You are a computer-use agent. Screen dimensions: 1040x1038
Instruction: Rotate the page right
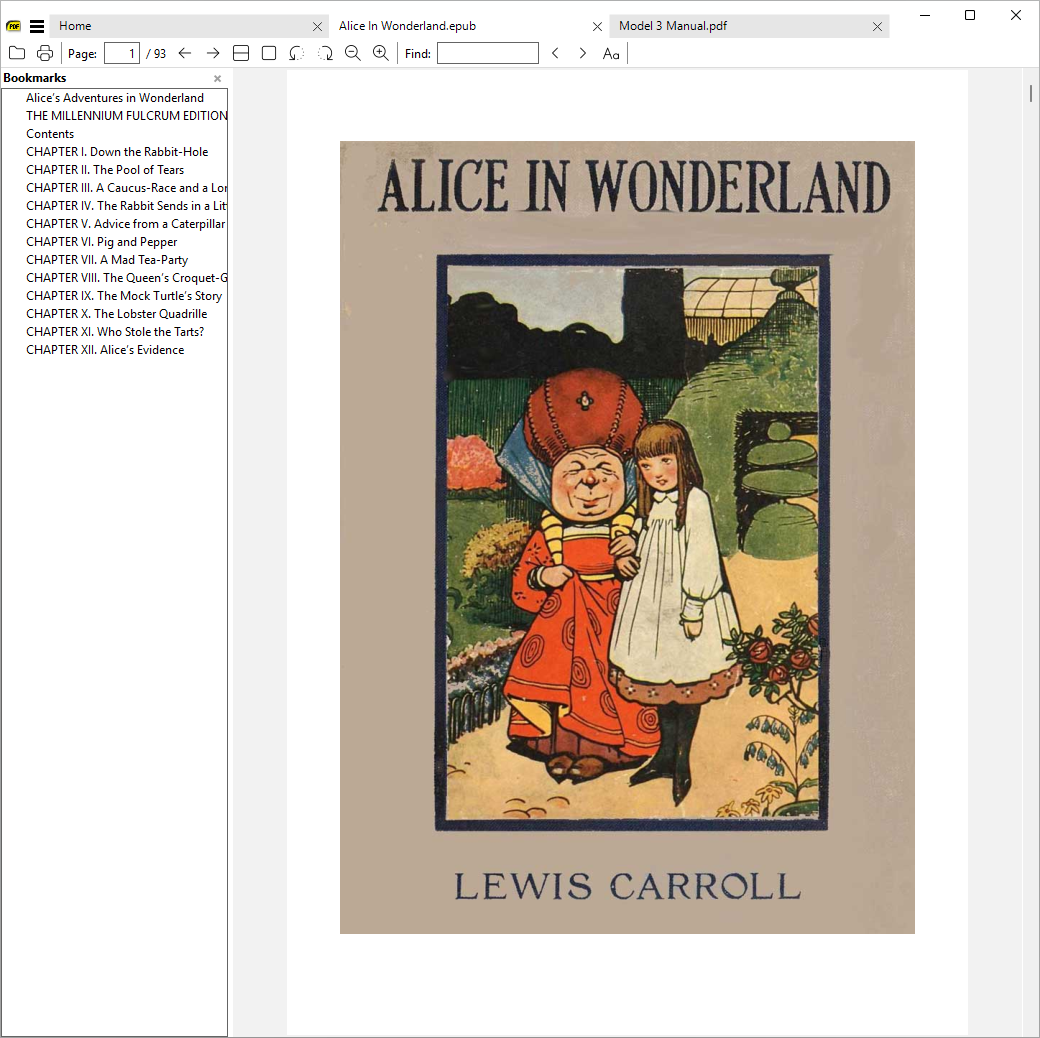[325, 53]
